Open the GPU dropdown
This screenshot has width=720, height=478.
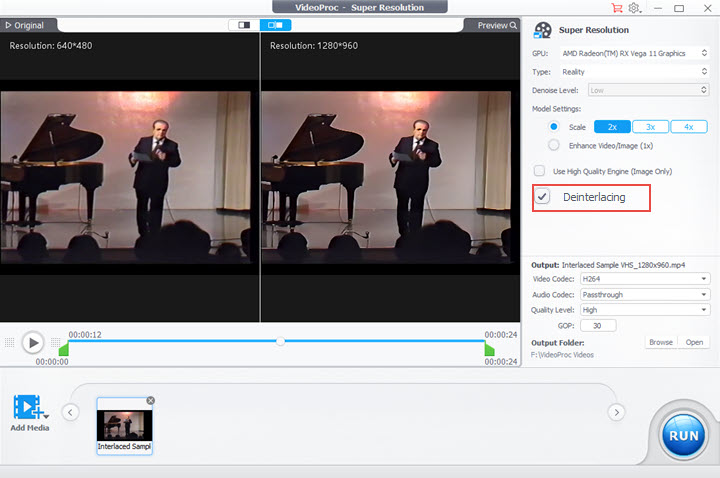tap(635, 53)
